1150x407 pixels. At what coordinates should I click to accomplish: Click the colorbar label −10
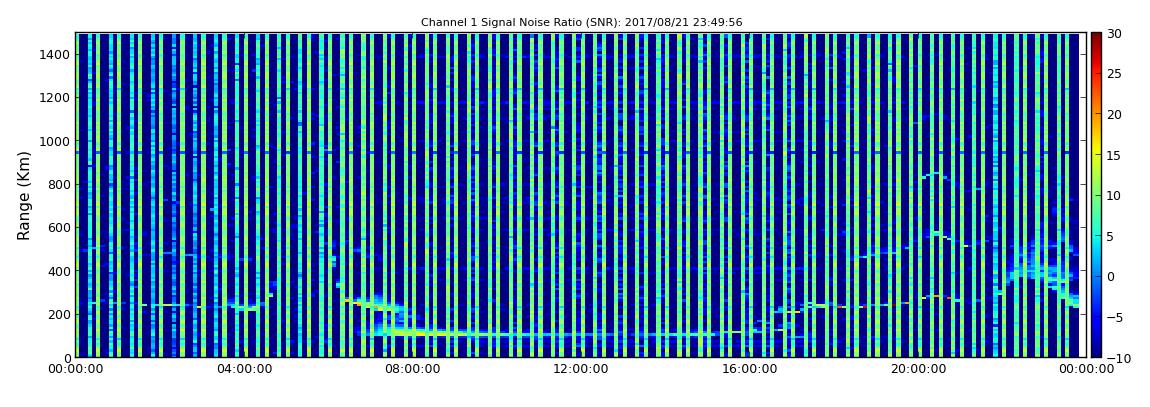click(x=1116, y=358)
